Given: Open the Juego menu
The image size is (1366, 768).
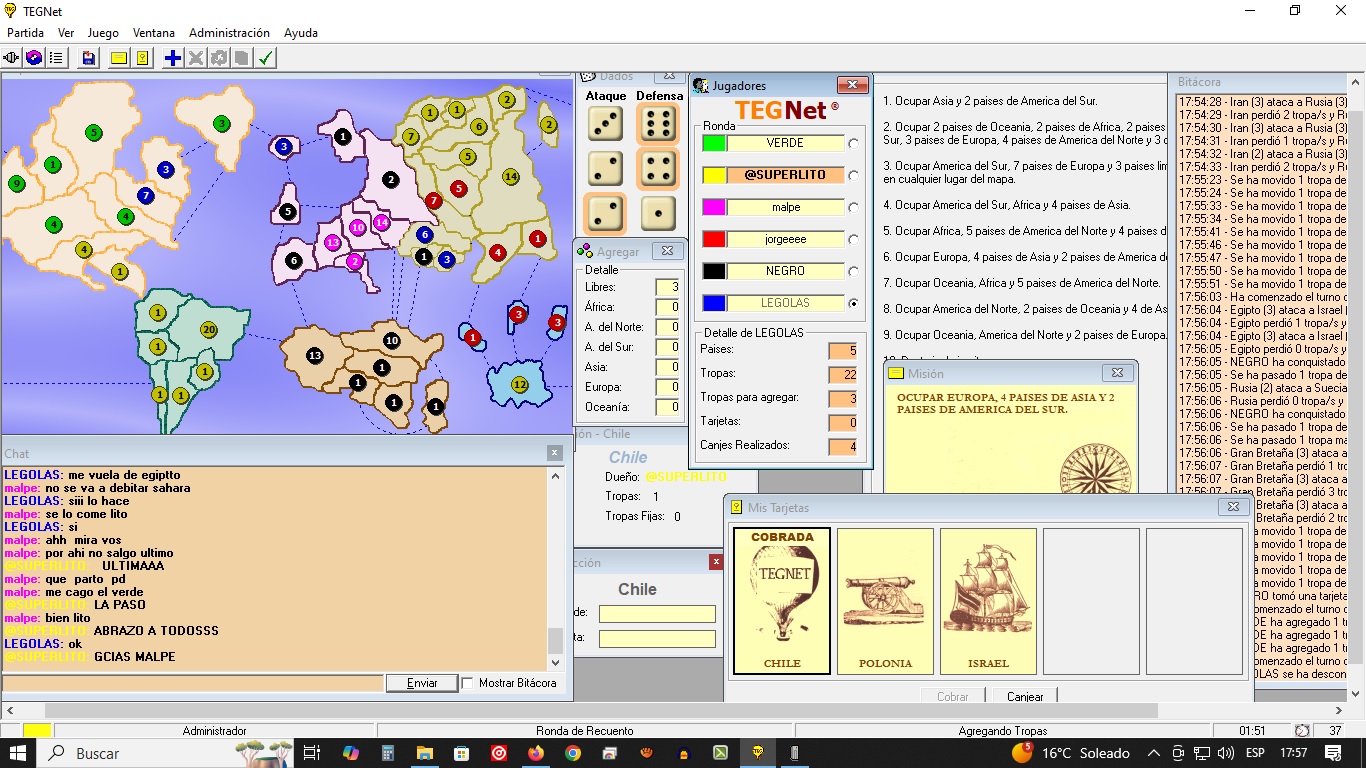Looking at the screenshot, I should (x=103, y=33).
